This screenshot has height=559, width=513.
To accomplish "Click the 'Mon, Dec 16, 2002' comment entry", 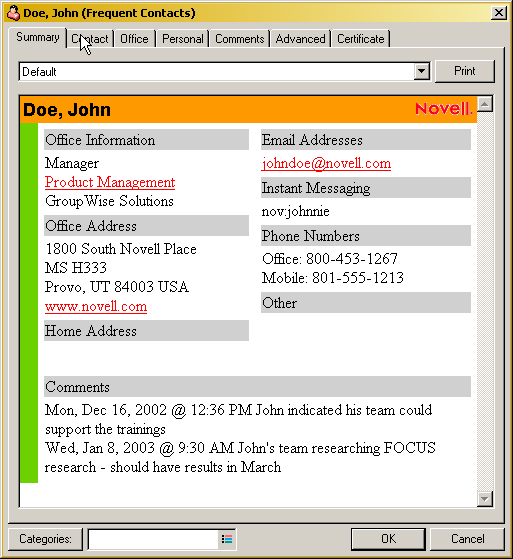I will point(238,420).
